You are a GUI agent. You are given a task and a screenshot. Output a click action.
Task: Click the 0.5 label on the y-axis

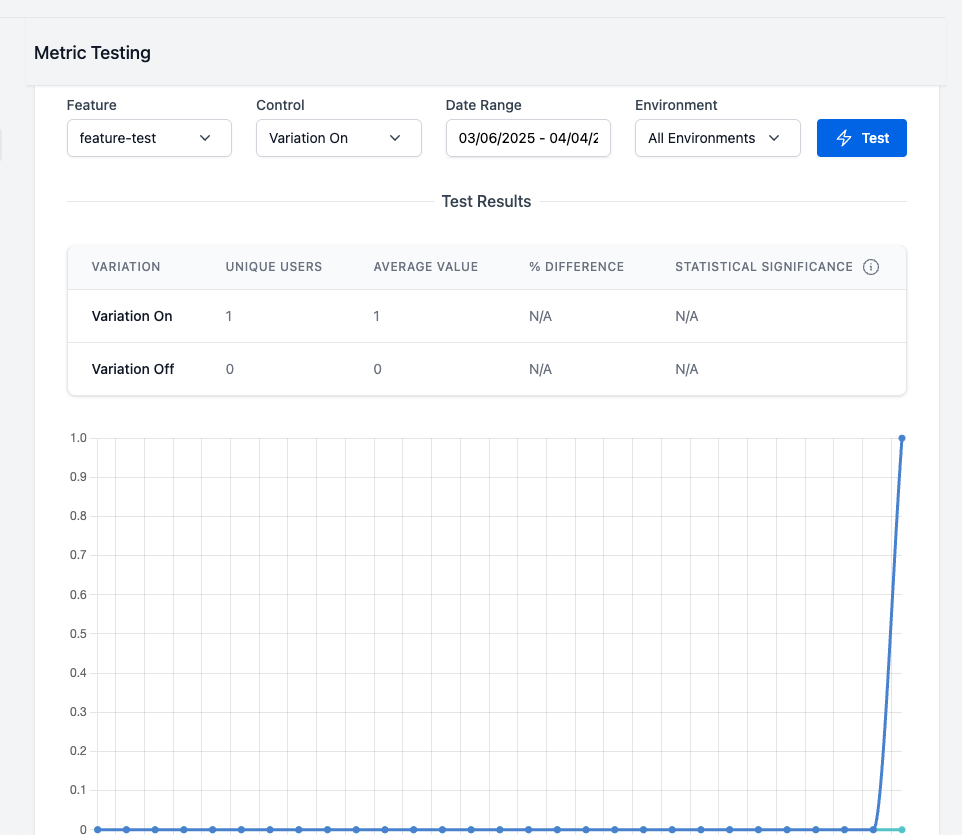pyautogui.click(x=78, y=634)
